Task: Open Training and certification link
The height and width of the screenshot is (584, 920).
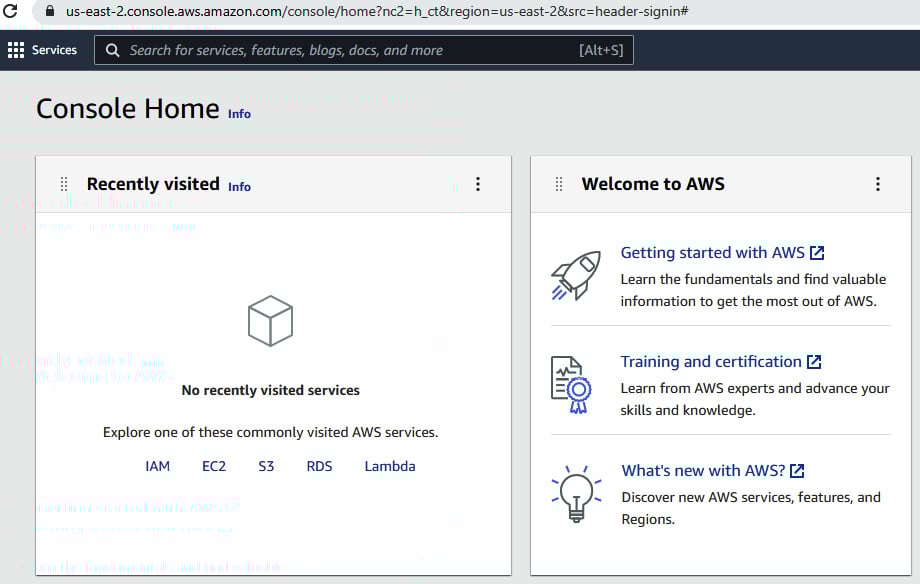Action: click(711, 362)
